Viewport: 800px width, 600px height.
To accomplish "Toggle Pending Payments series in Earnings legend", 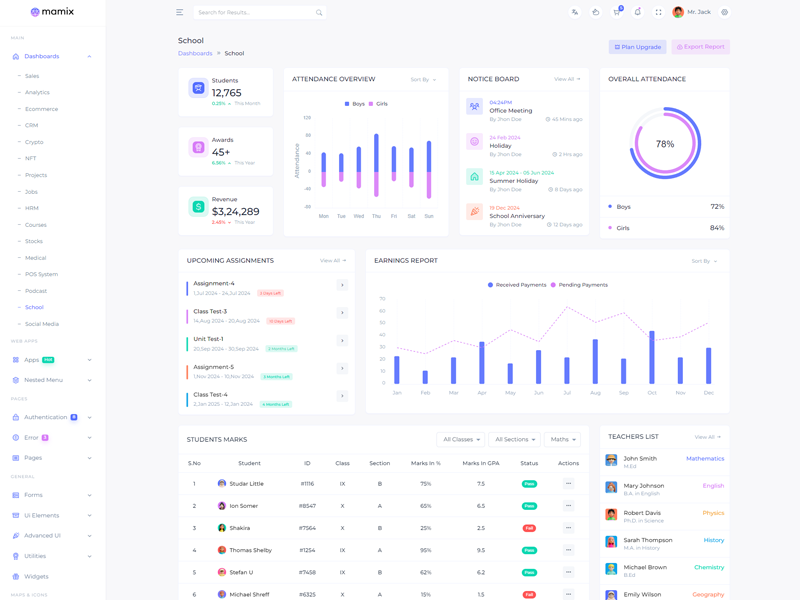I will pos(579,285).
